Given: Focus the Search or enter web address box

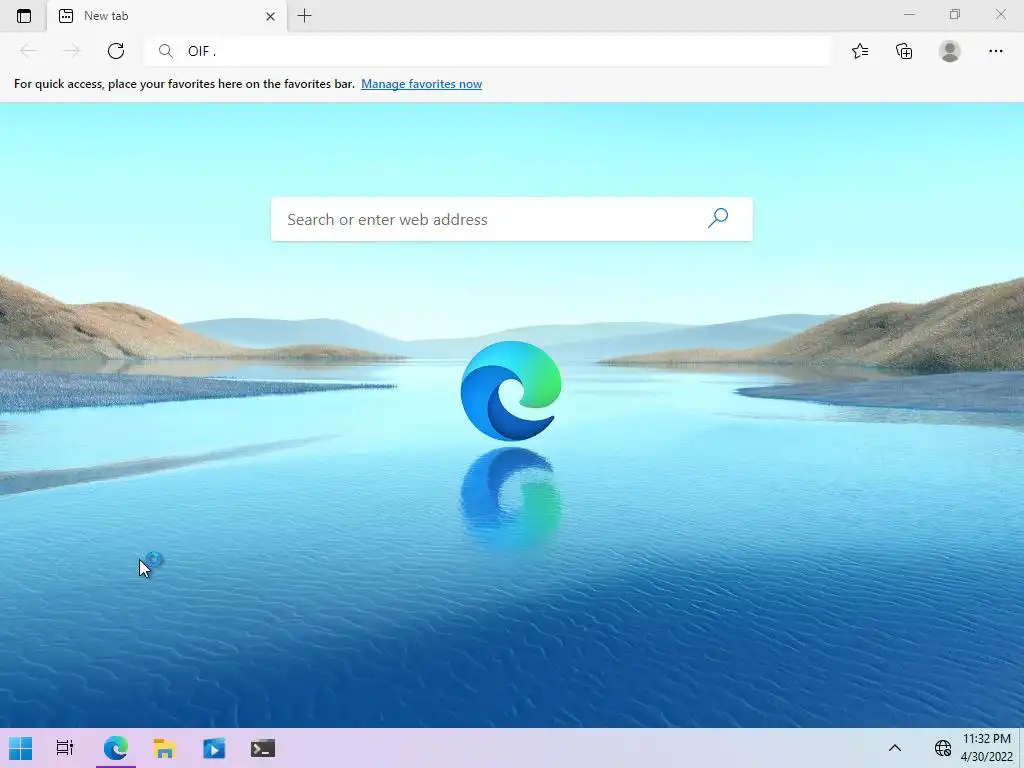Looking at the screenshot, I should [x=512, y=219].
